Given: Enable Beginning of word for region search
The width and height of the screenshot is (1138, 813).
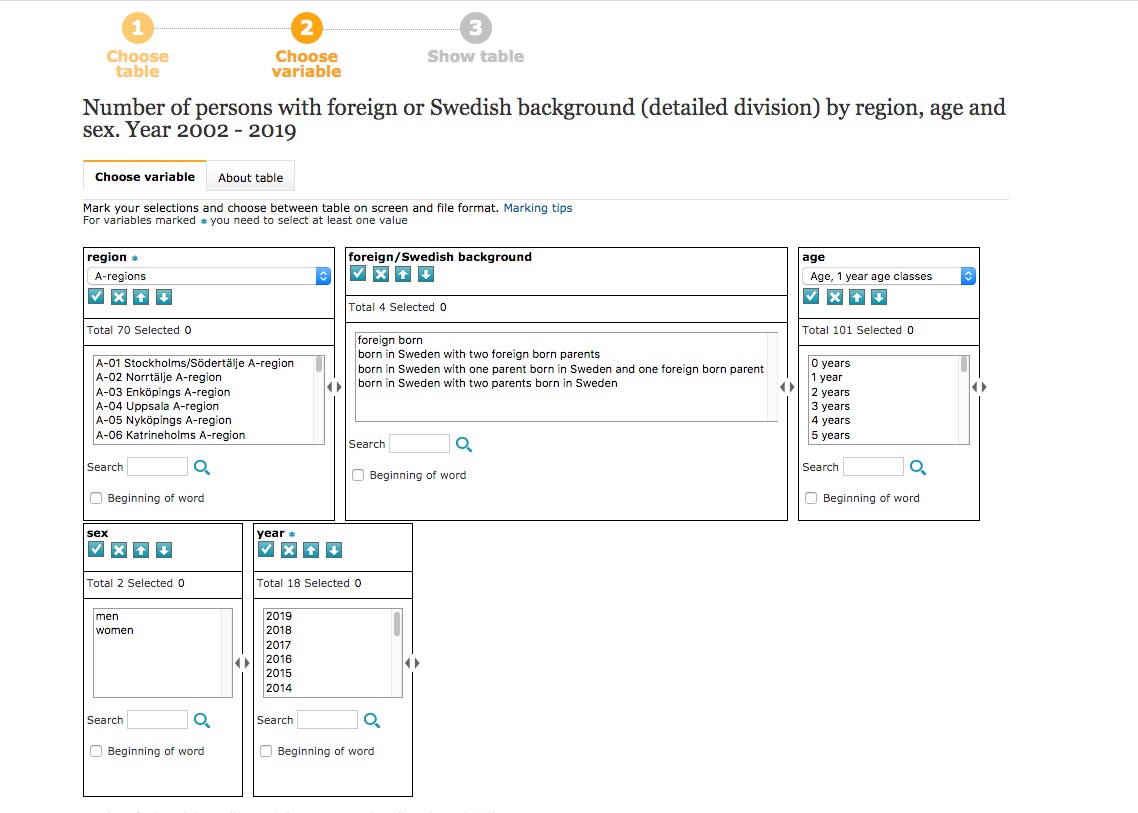Looking at the screenshot, I should pos(96,498).
